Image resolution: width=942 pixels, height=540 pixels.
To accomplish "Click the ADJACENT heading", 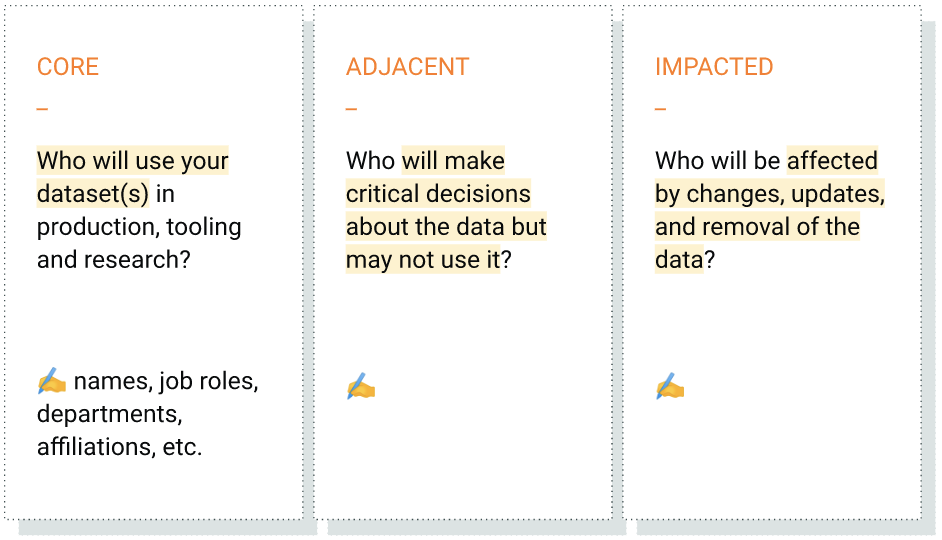I will point(407,67).
